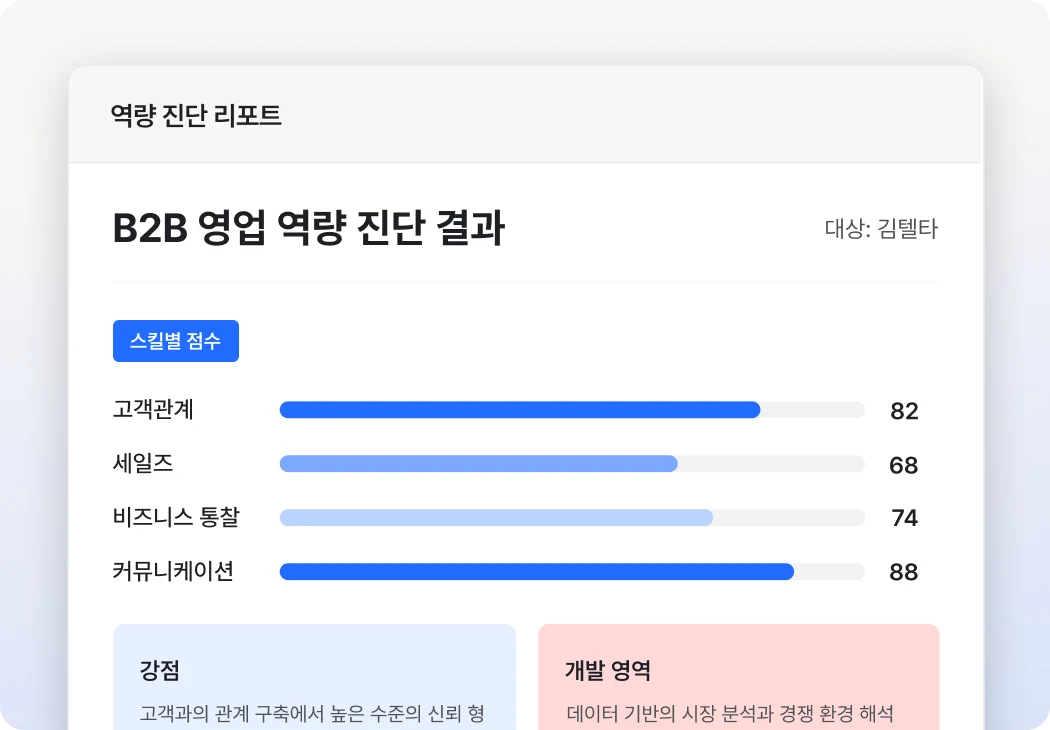Click the 대상: 김텔타 label

[881, 228]
